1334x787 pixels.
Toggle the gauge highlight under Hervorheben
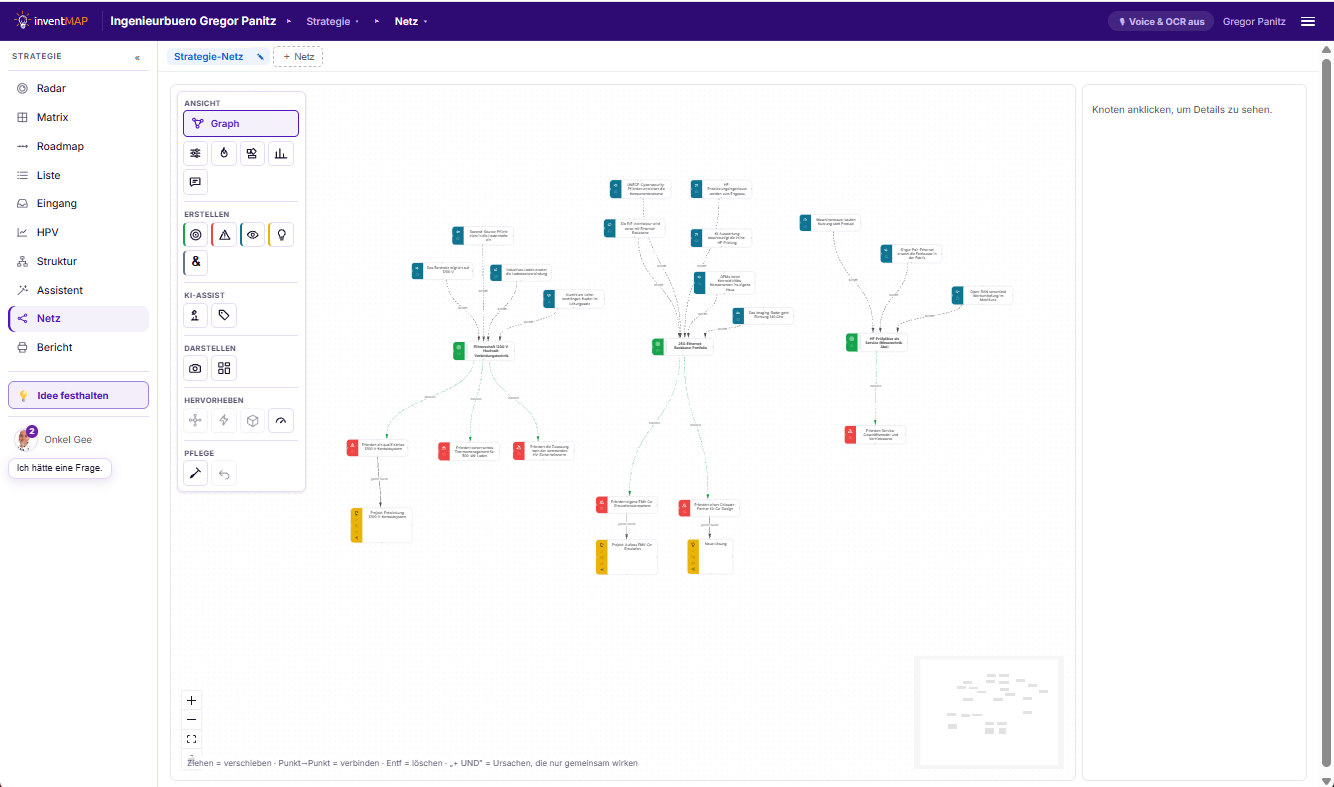pyautogui.click(x=281, y=420)
